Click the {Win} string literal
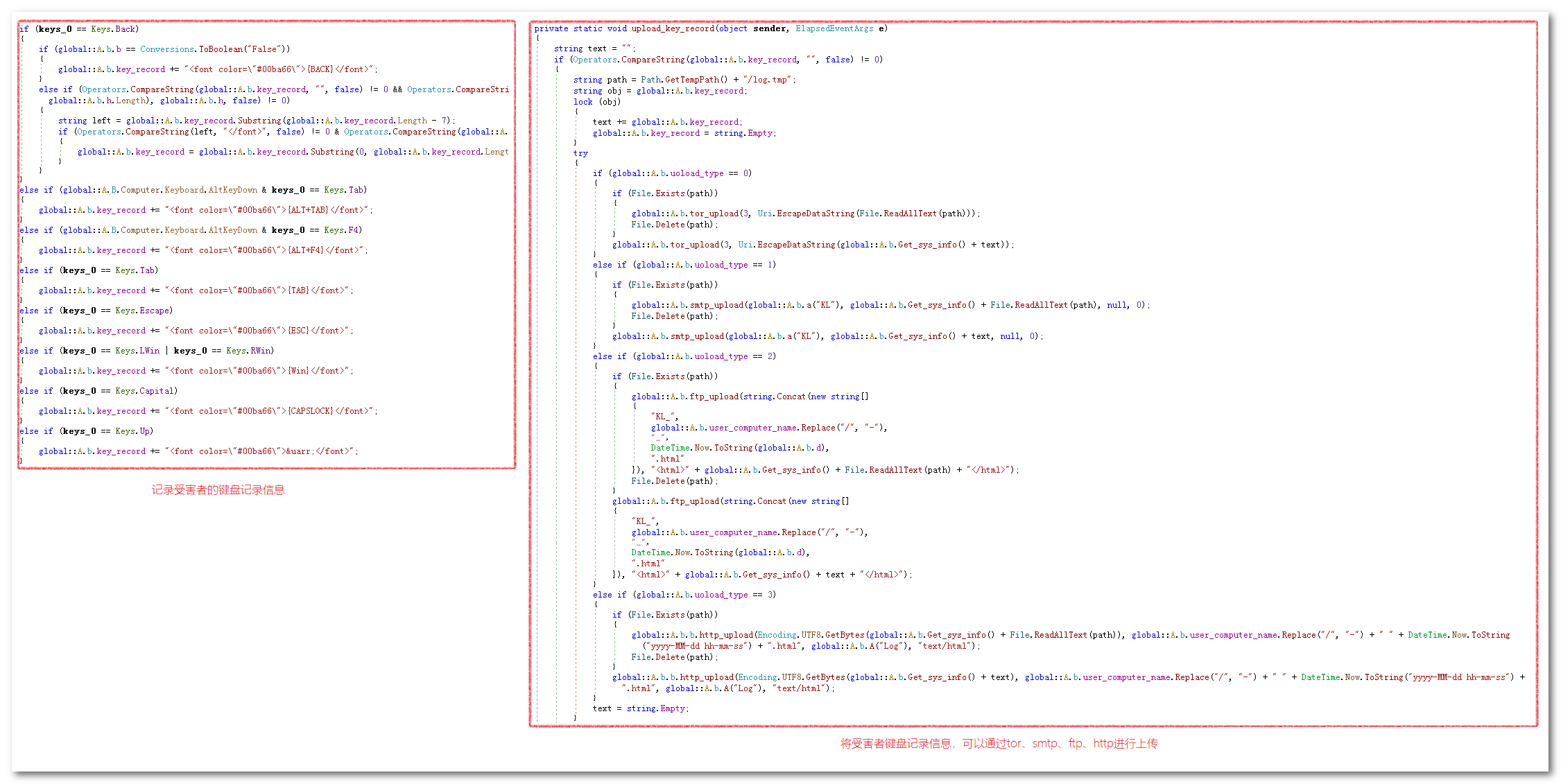This screenshot has height=784, width=1561. (x=298, y=371)
